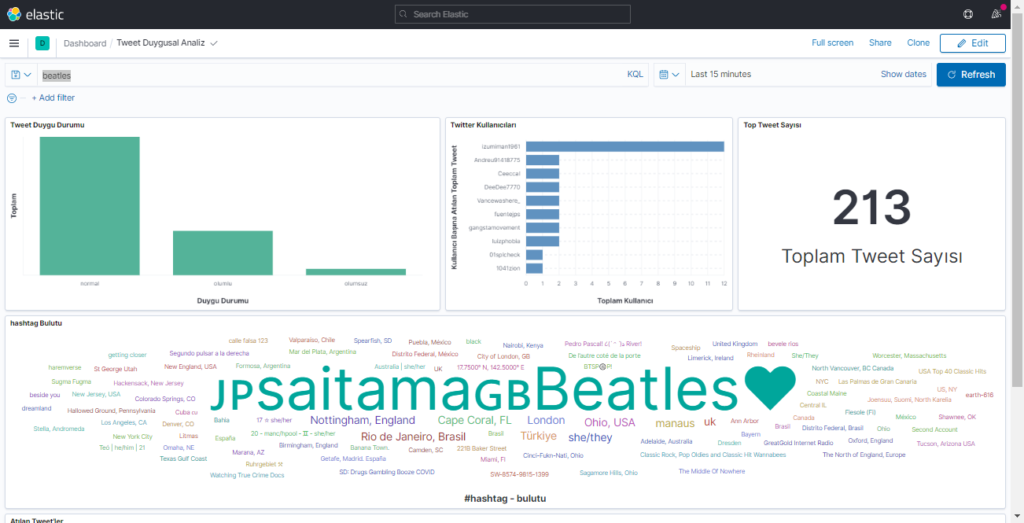Toggle the hamburger navigation menu
Image resolution: width=1024 pixels, height=523 pixels.
tap(14, 43)
